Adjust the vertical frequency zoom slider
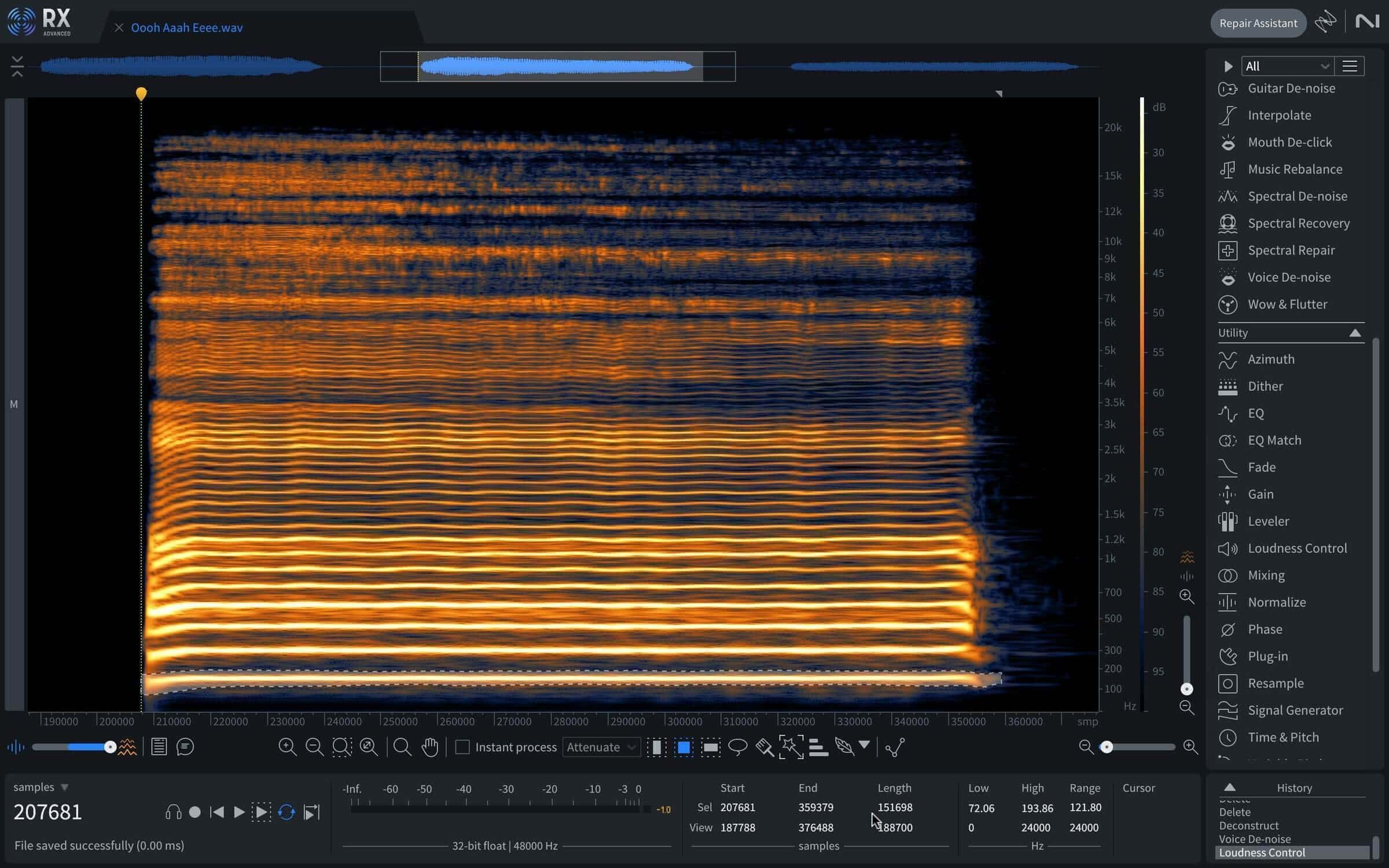 (1186, 689)
